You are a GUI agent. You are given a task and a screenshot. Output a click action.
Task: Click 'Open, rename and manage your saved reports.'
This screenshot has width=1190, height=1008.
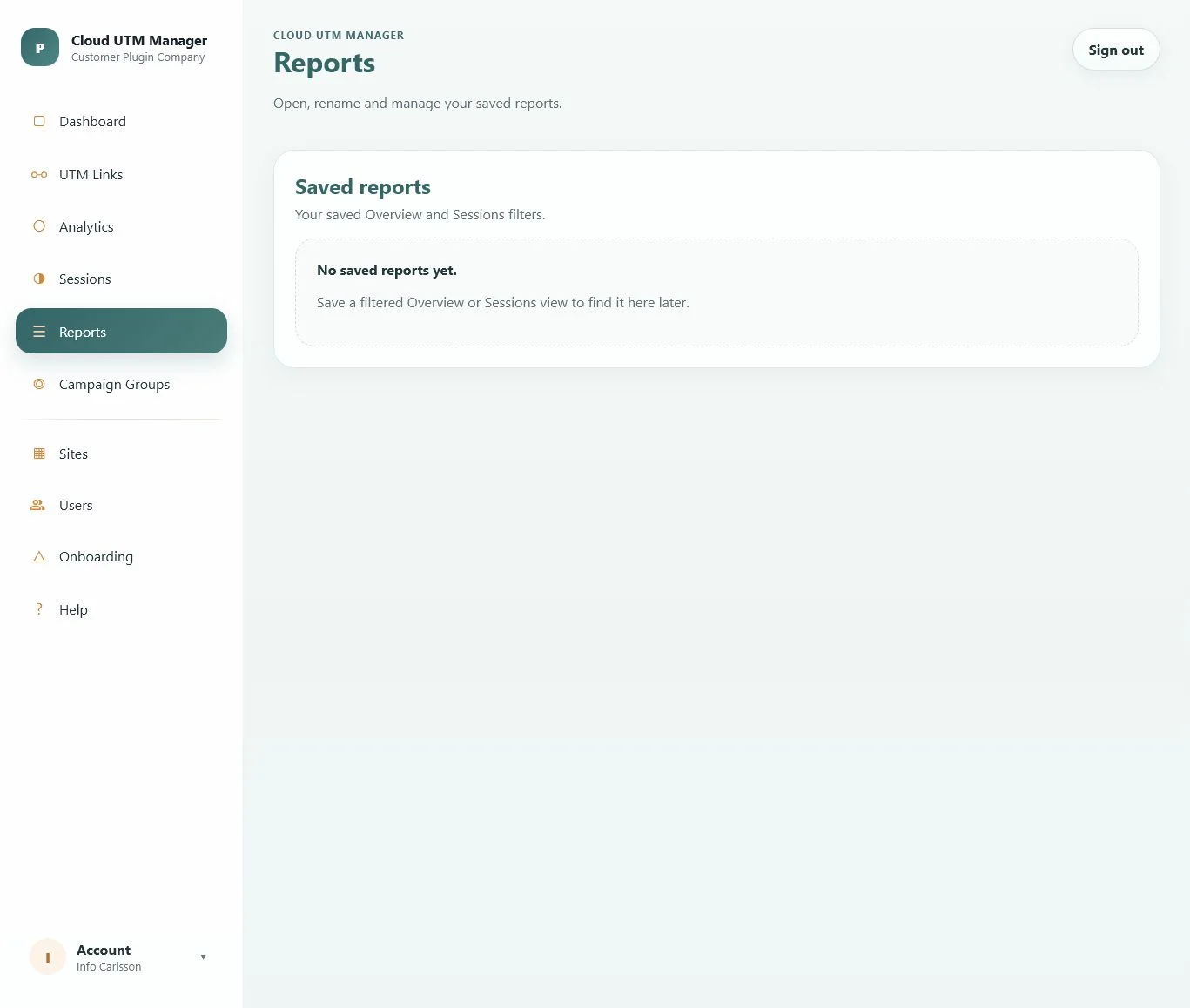point(418,103)
